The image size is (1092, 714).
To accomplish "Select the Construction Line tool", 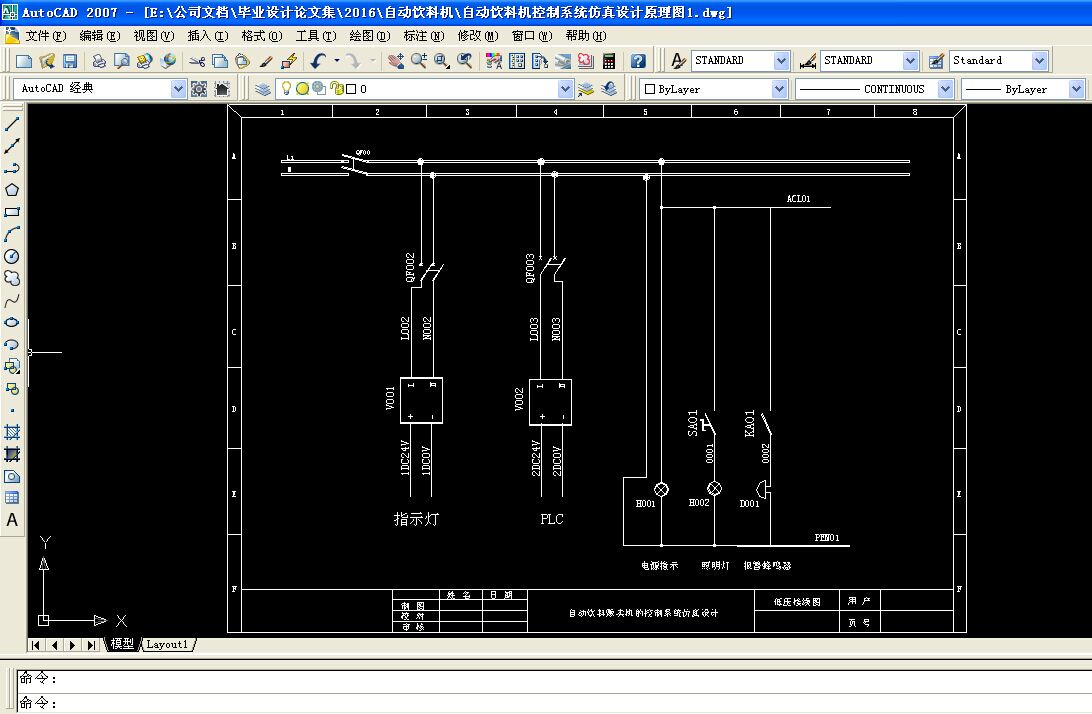I will 12,146.
